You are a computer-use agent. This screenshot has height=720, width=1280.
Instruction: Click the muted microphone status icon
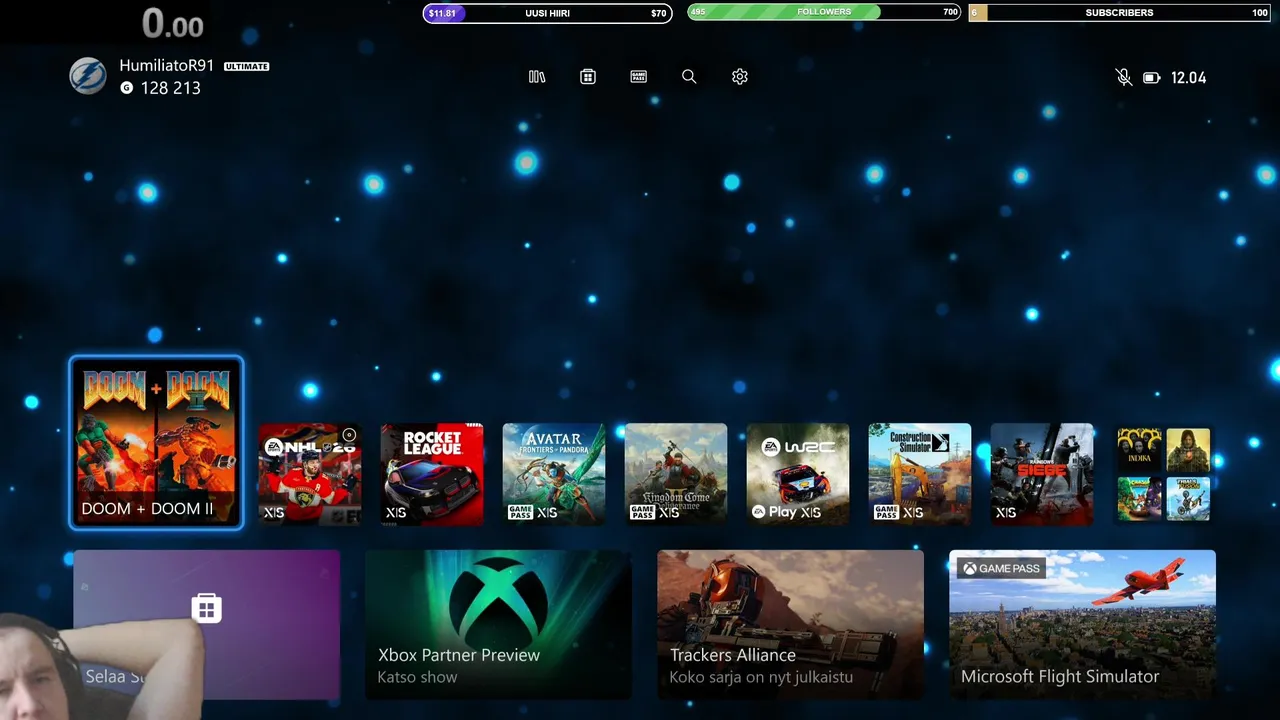click(x=1124, y=77)
